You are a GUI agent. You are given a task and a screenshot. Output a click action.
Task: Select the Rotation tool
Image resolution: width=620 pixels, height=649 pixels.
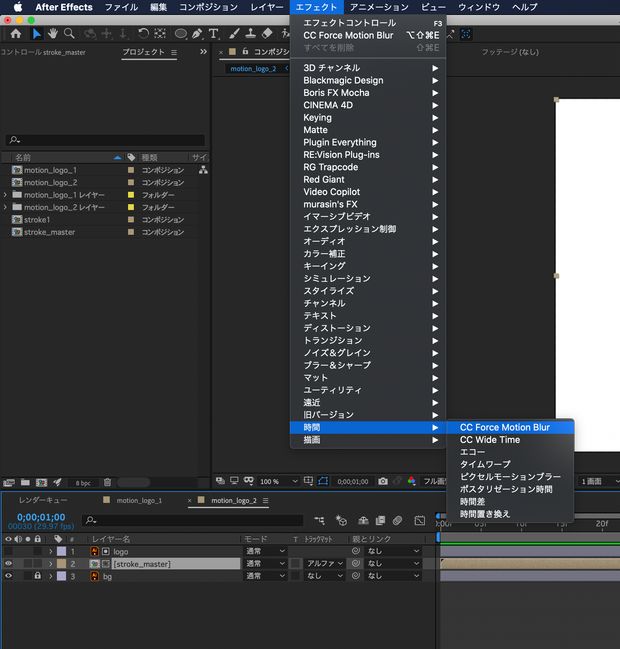pyautogui.click(x=143, y=34)
